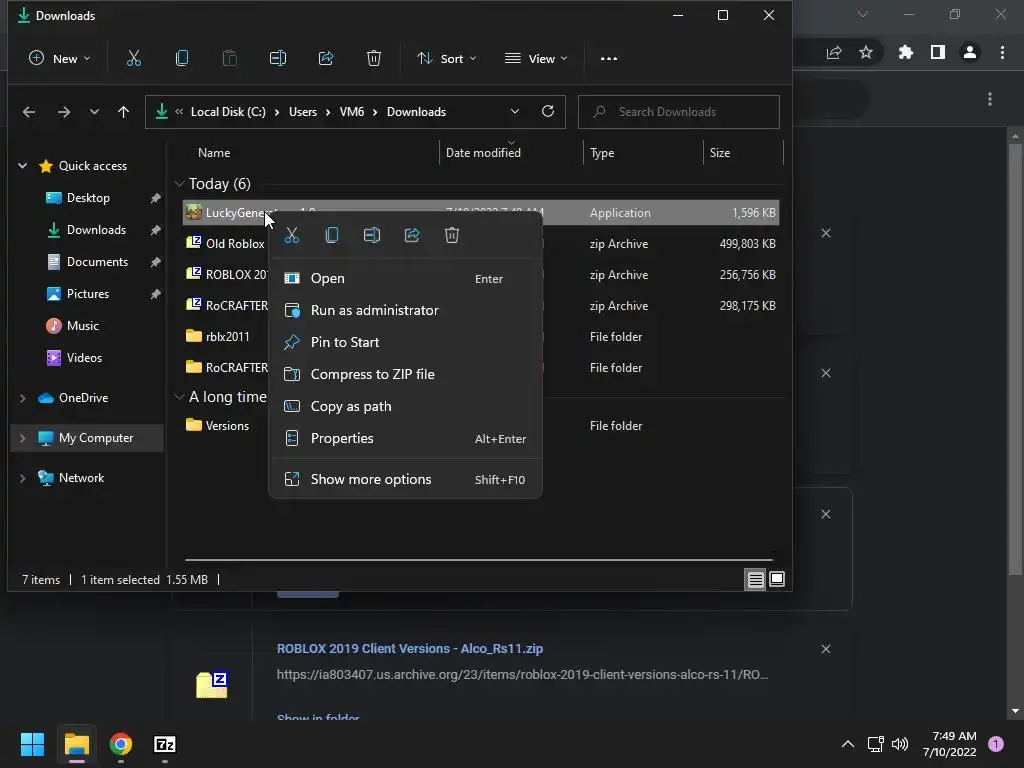Sort by Date modified column header
The image size is (1024, 768).
[483, 153]
